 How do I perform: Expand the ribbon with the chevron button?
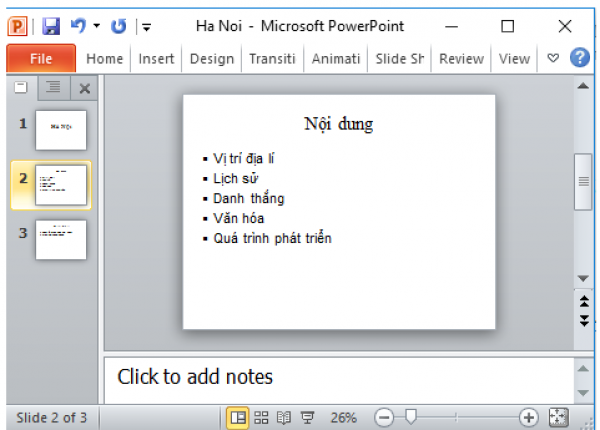553,58
